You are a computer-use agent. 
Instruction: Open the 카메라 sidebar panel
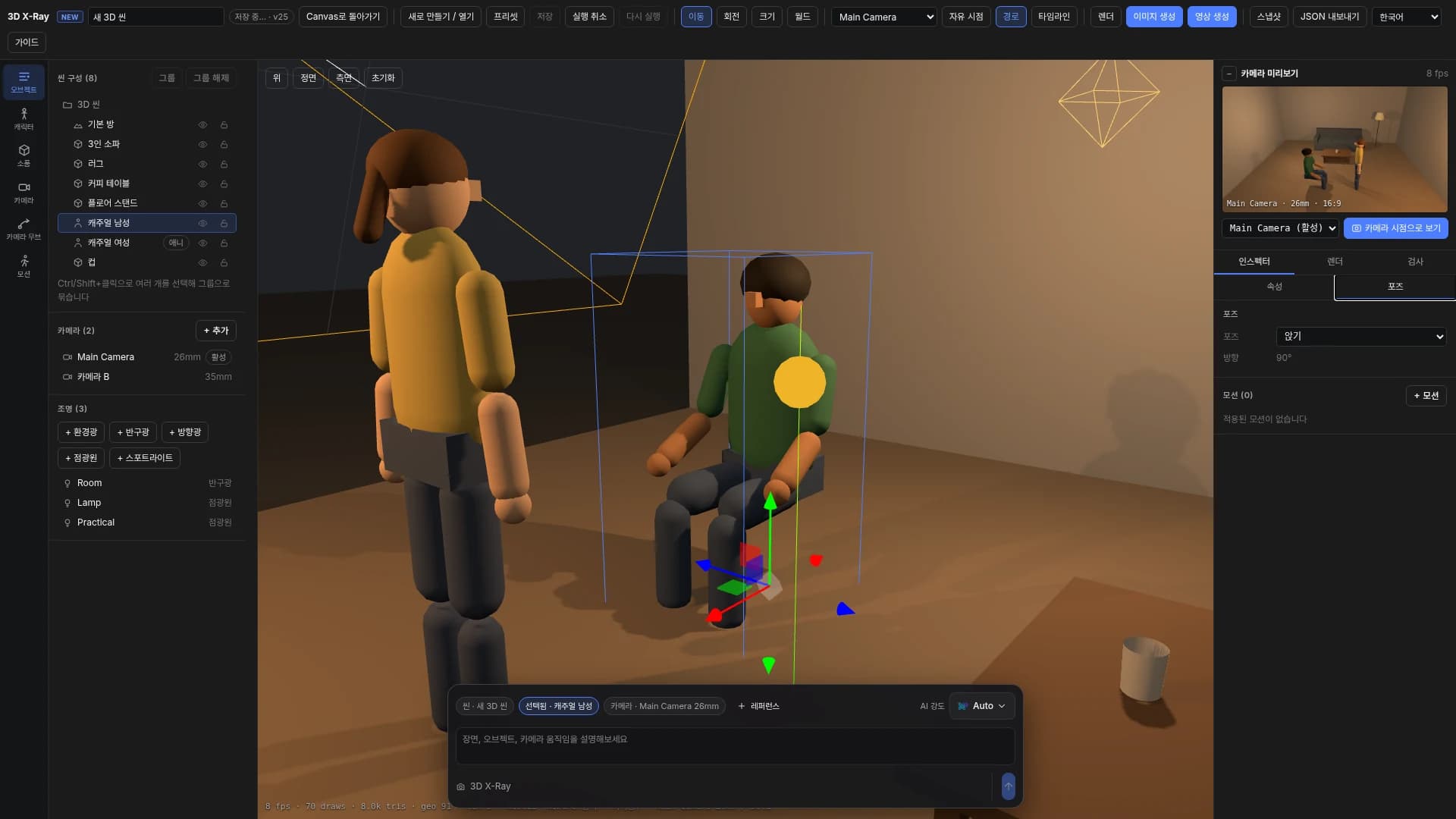click(x=24, y=193)
